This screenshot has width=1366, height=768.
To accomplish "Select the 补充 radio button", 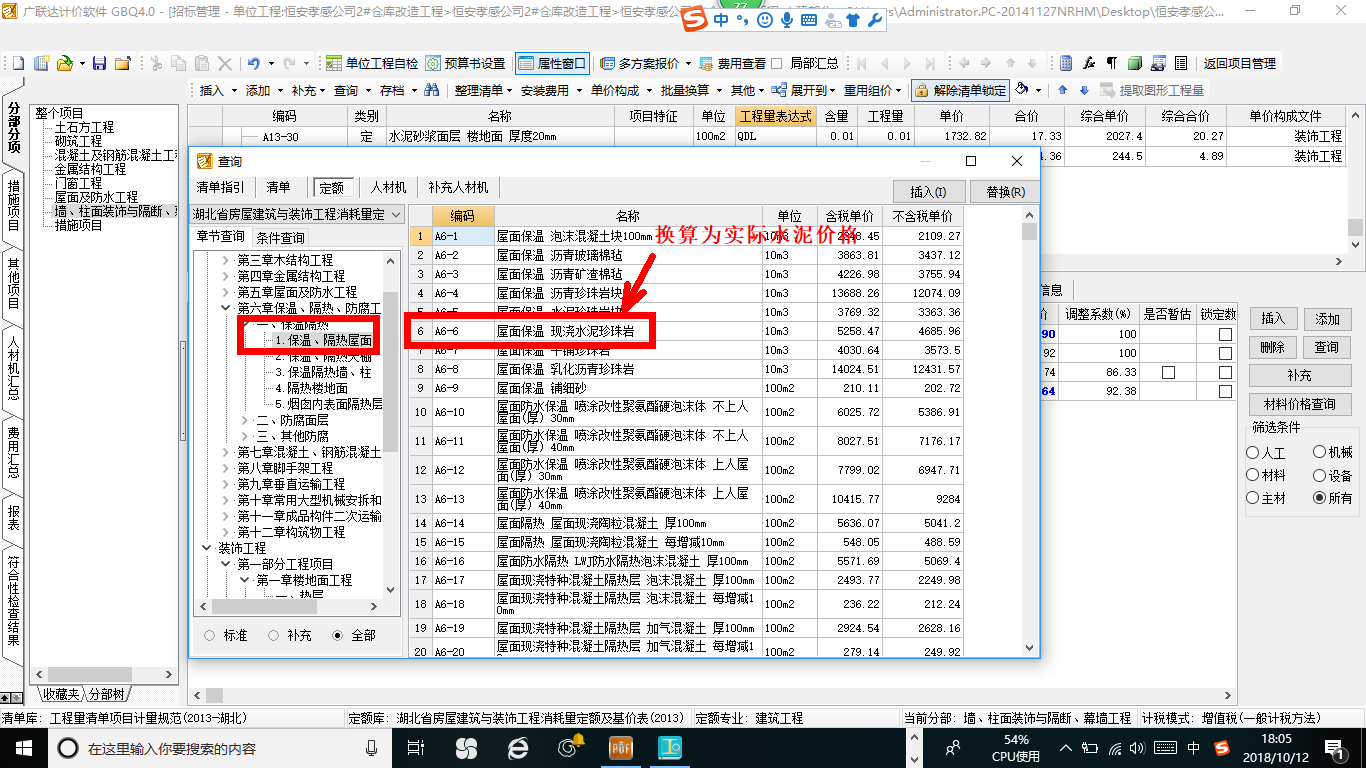I will pyautogui.click(x=273, y=635).
